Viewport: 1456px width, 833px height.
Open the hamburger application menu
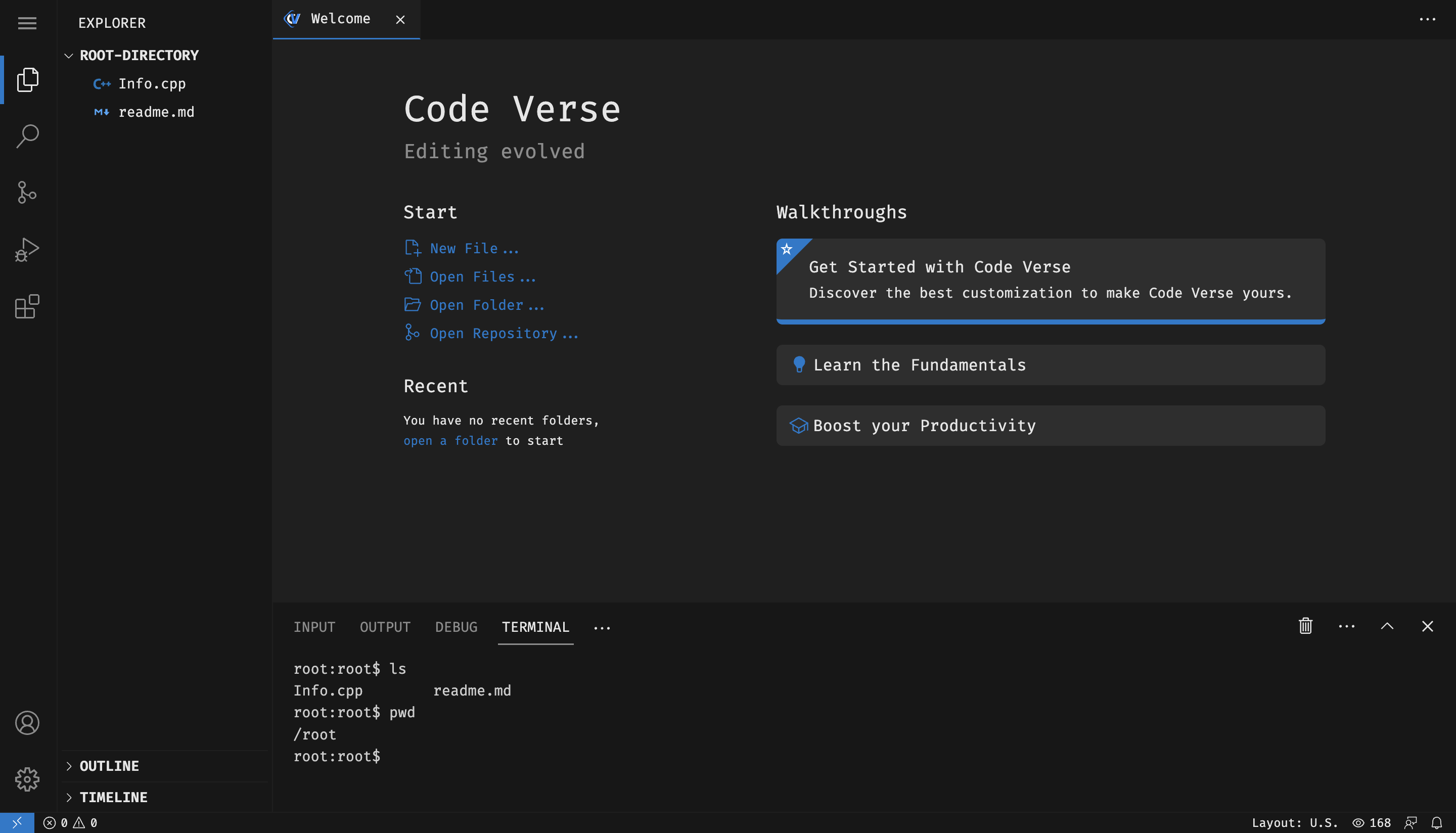(x=27, y=23)
